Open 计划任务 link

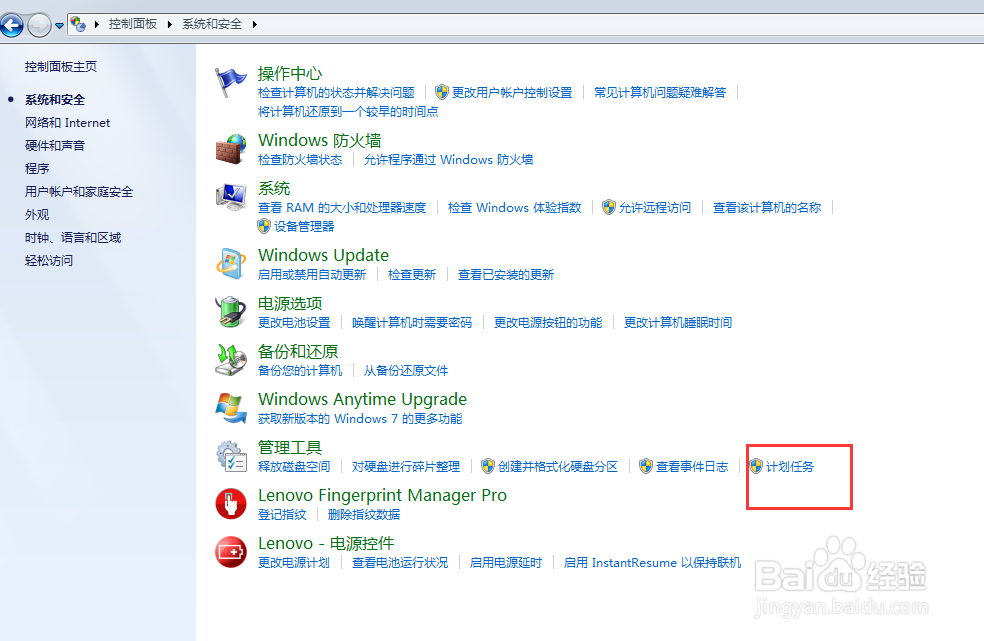[x=789, y=466]
